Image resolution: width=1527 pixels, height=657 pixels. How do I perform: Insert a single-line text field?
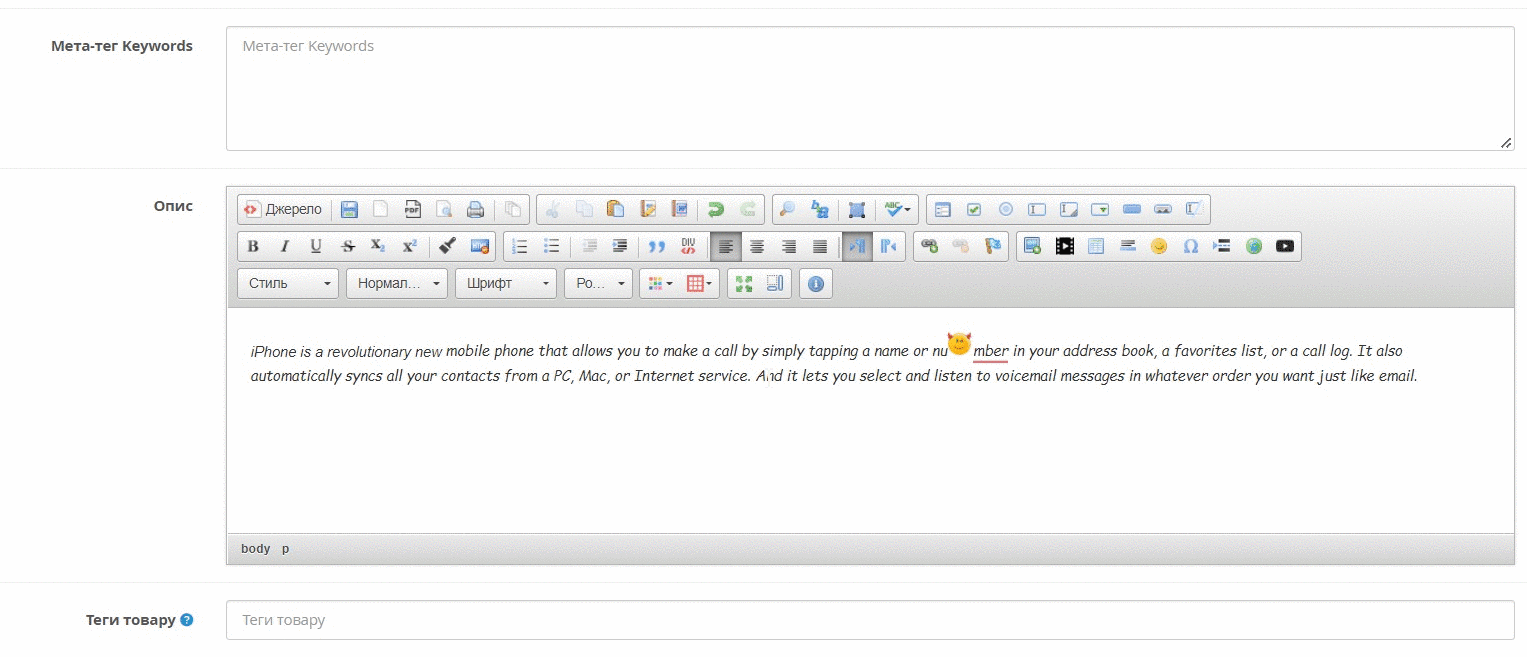point(1037,209)
